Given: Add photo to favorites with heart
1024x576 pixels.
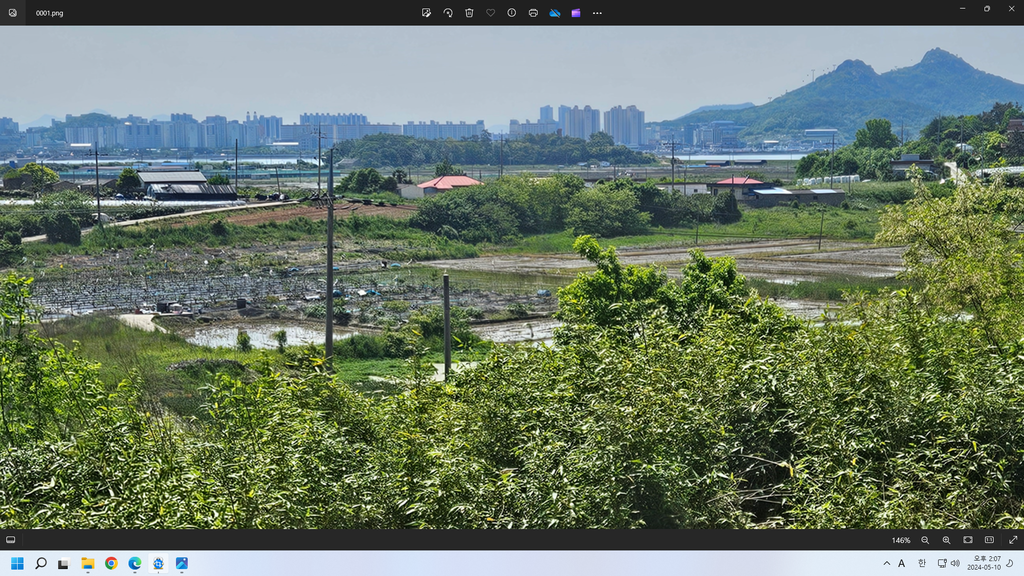Looking at the screenshot, I should tap(490, 12).
